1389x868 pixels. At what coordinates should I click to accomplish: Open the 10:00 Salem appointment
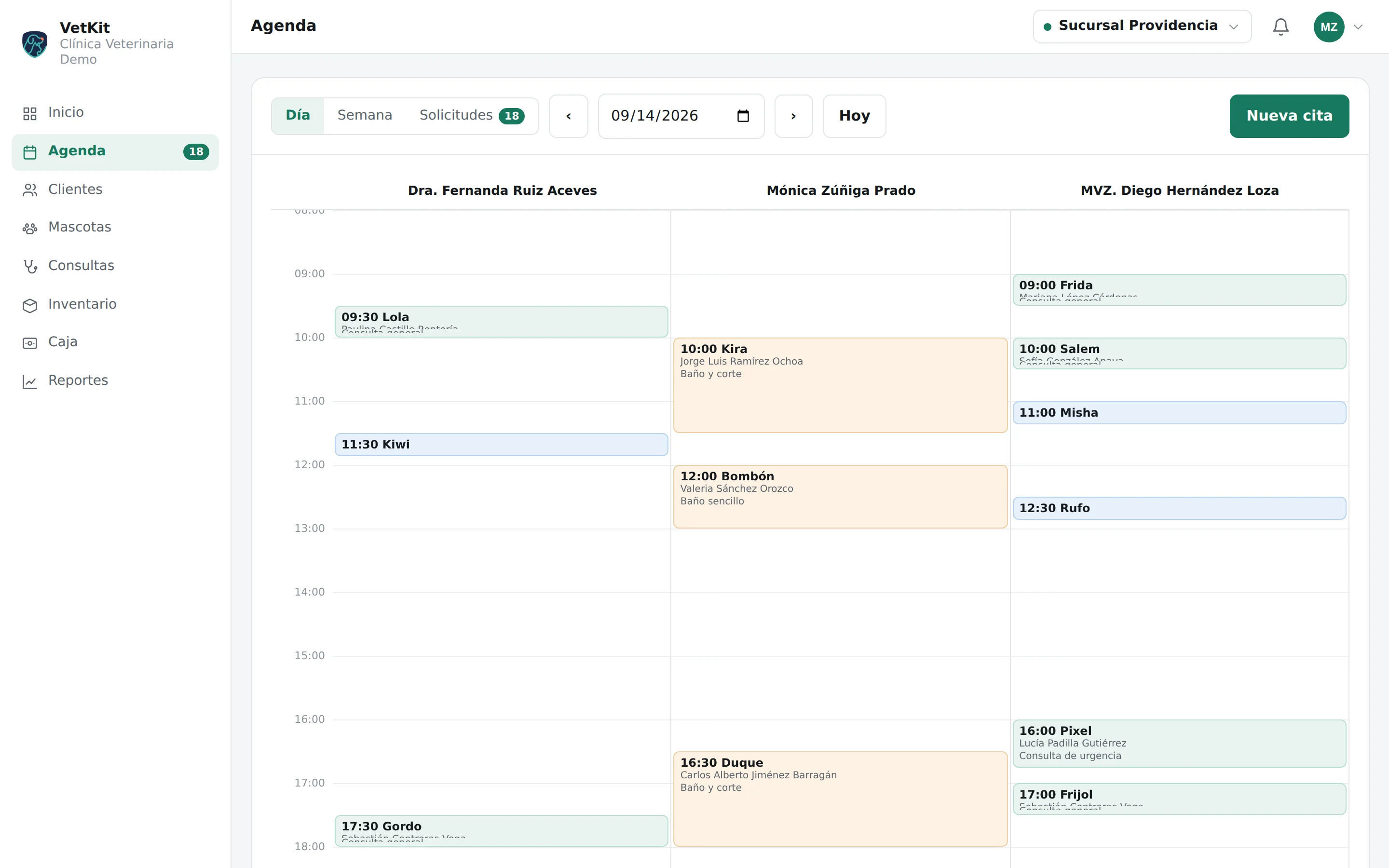click(x=1179, y=353)
